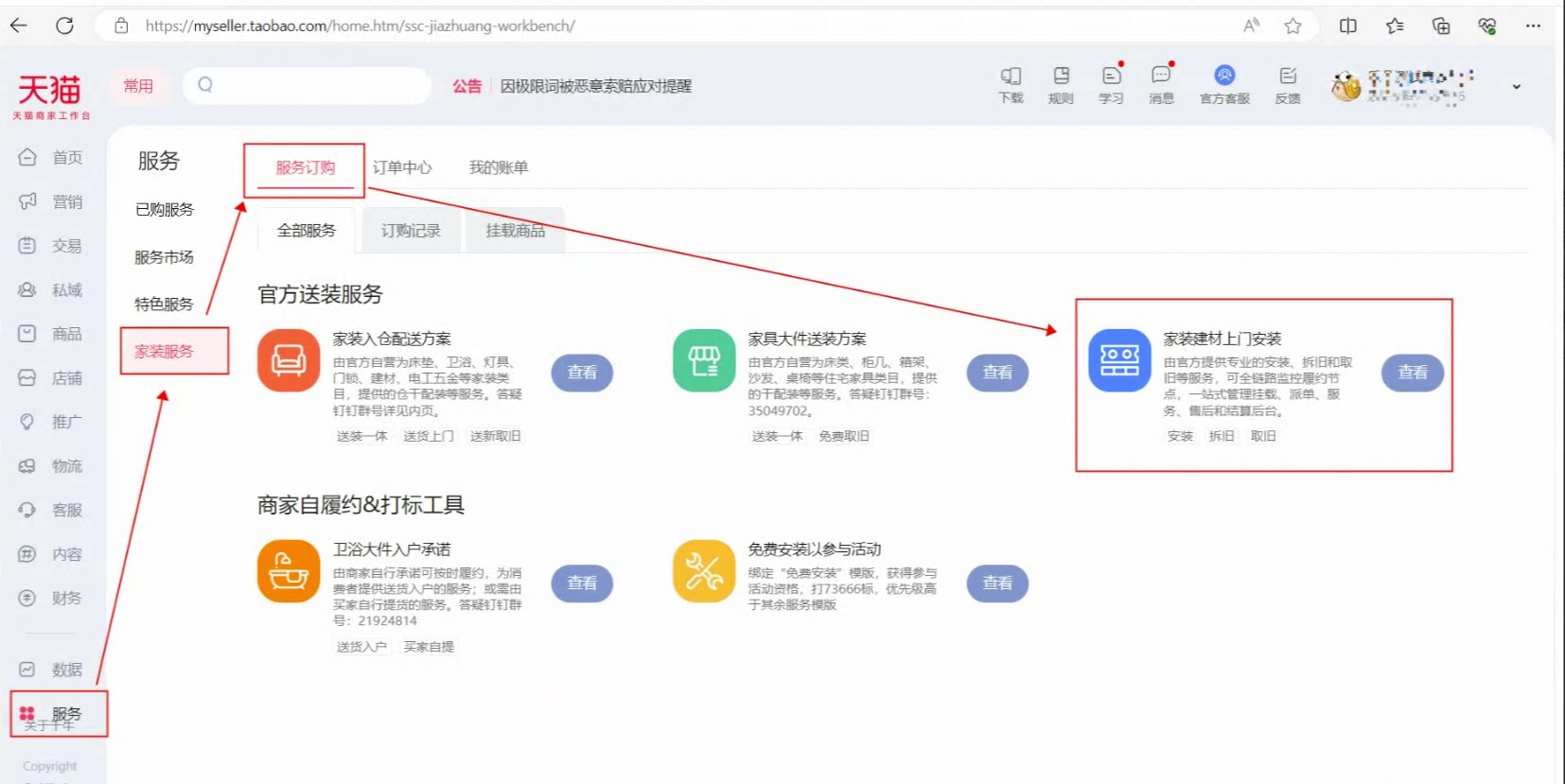Select the 全部服务 sub-tab
The width and height of the screenshot is (1565, 784).
[x=307, y=231]
